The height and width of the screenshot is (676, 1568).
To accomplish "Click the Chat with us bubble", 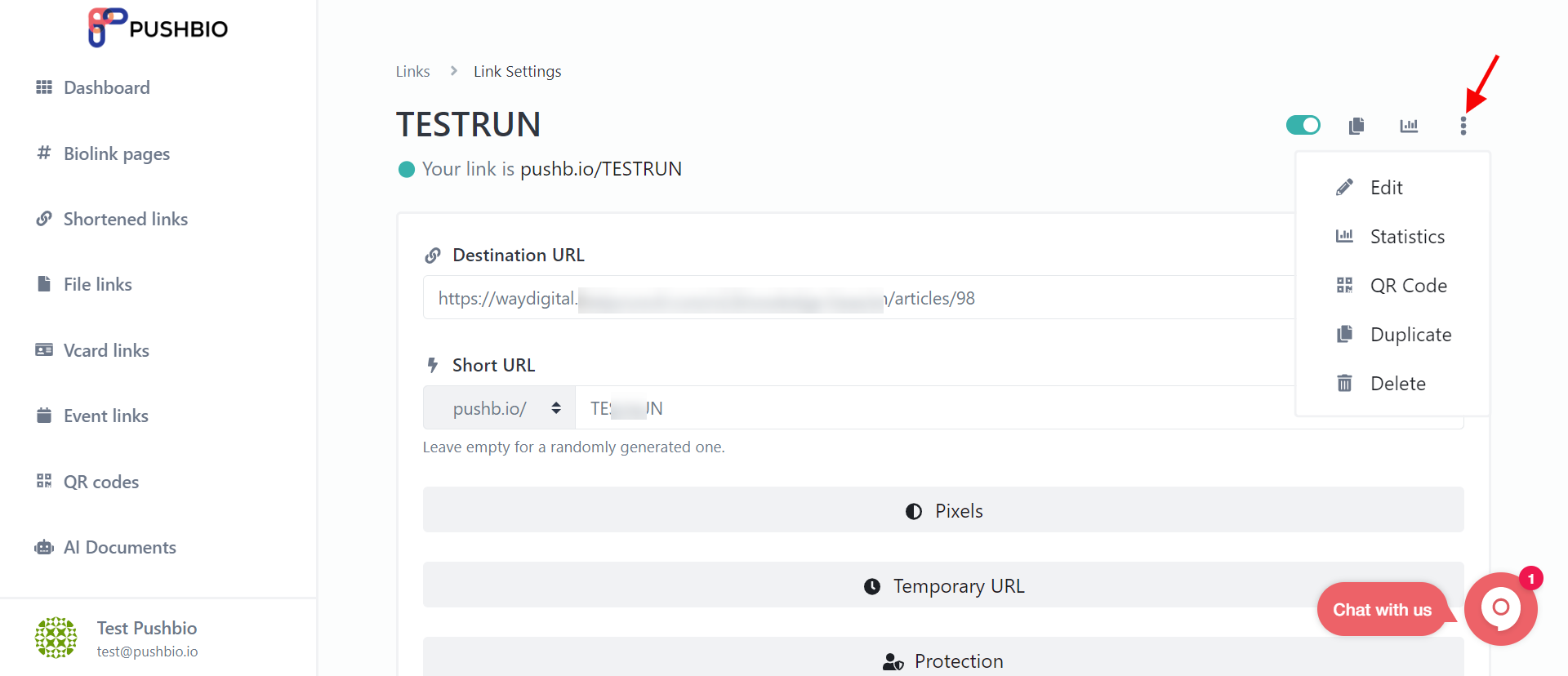I will click(1382, 609).
